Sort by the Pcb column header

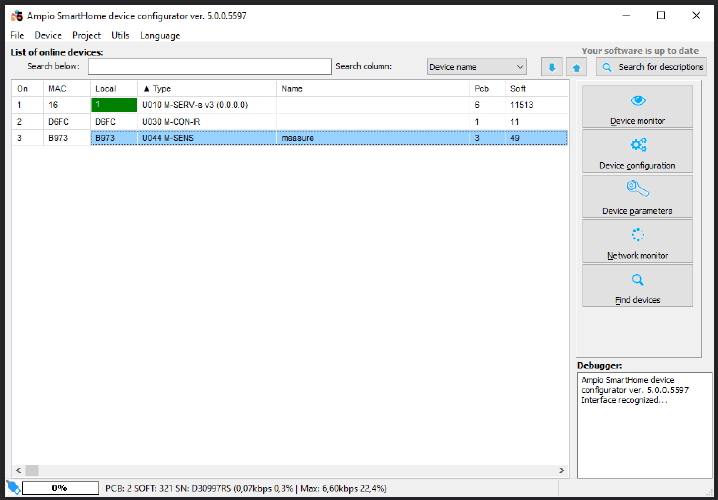487,88
